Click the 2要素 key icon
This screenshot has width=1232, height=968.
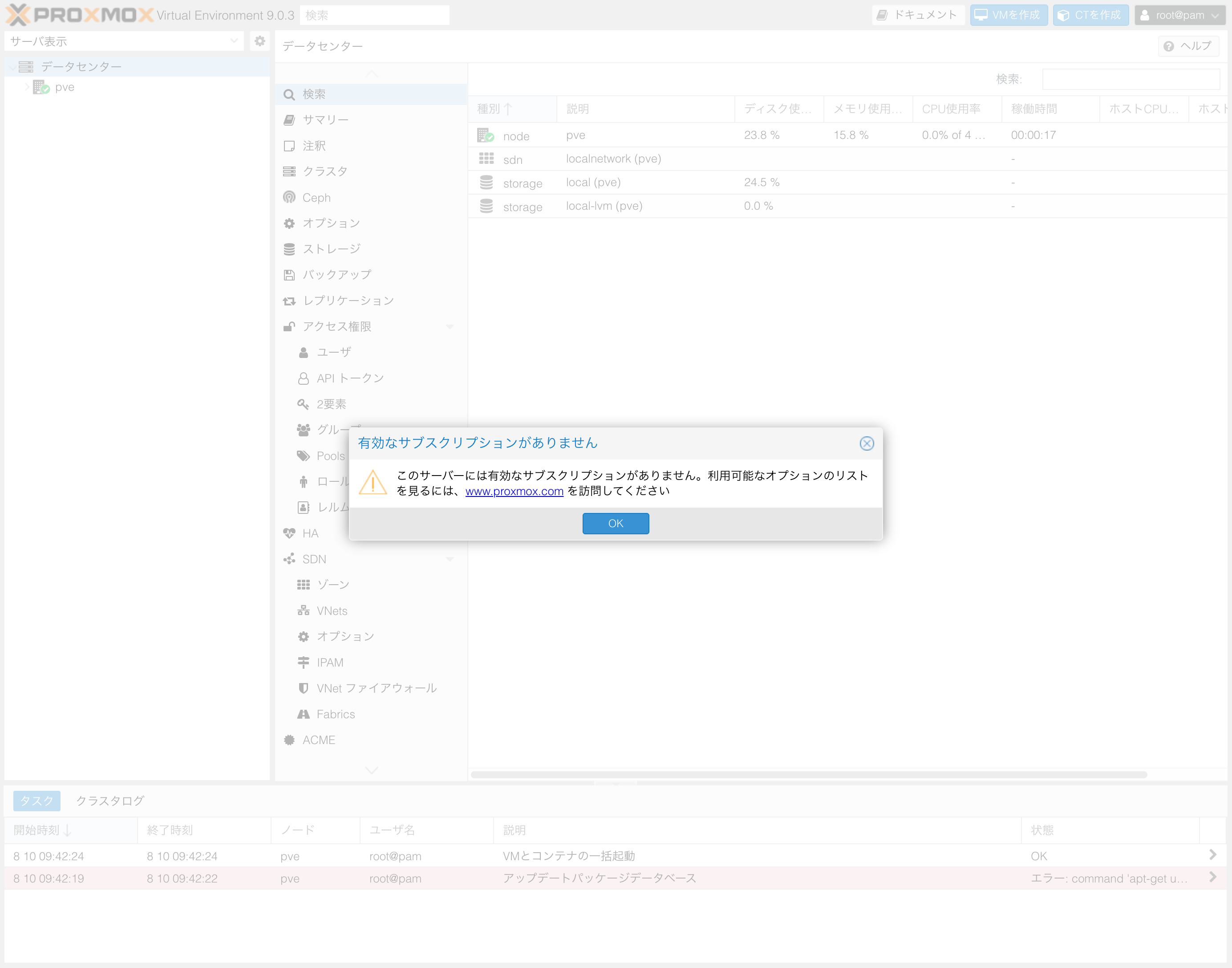pyautogui.click(x=303, y=404)
